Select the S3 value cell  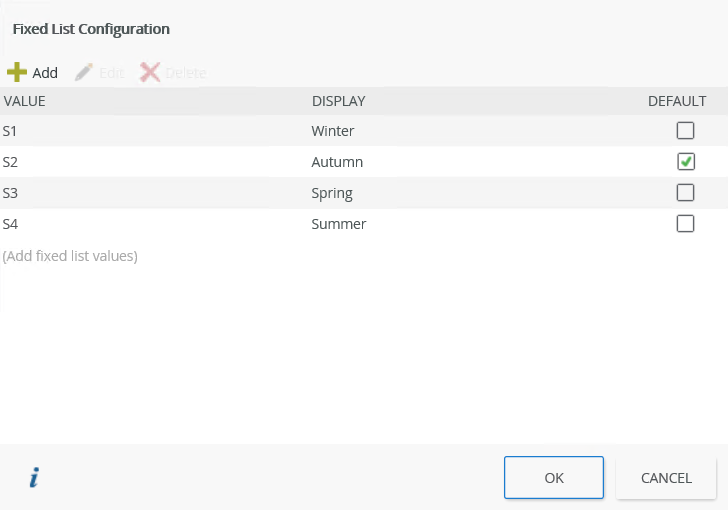click(10, 193)
